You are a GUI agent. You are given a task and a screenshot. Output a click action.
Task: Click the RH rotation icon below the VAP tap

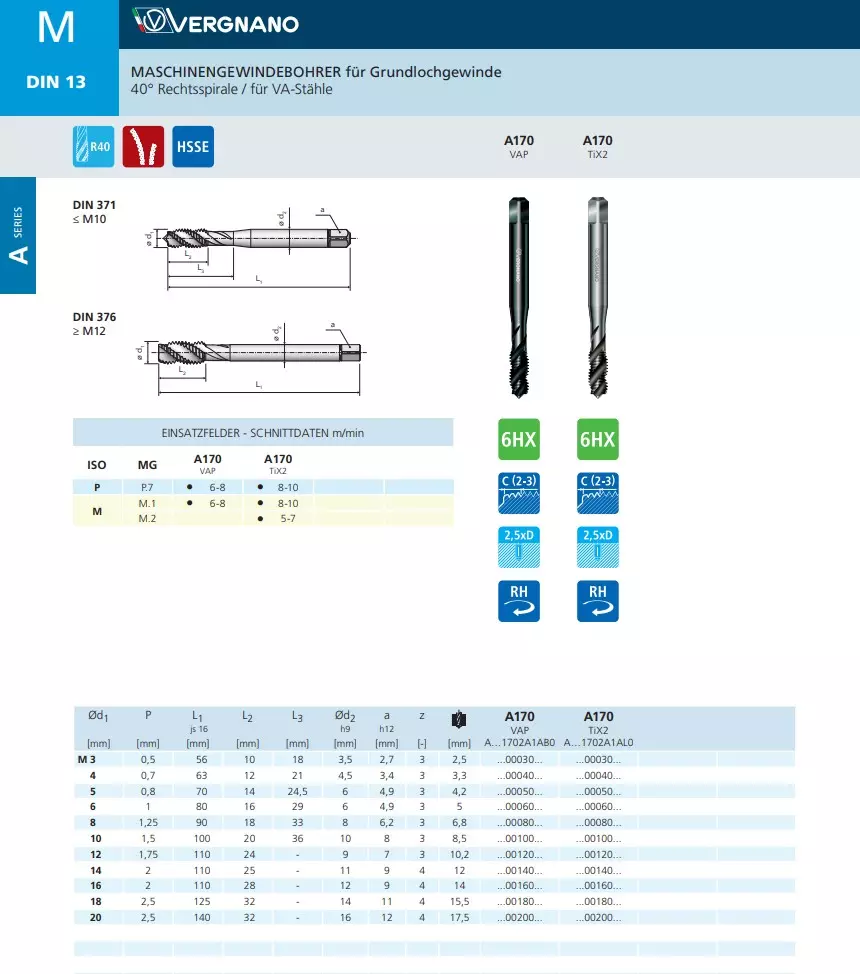tap(518, 599)
